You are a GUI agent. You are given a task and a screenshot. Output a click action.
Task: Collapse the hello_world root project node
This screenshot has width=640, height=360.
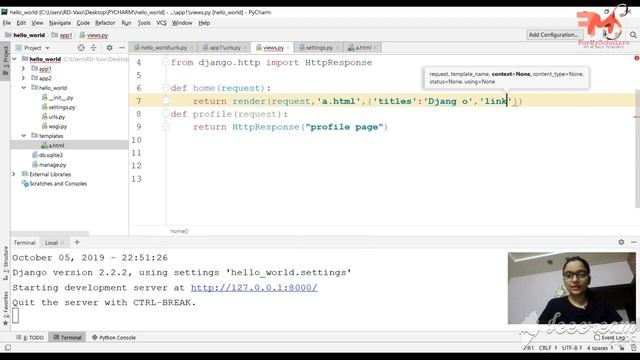pyautogui.click(x=15, y=59)
